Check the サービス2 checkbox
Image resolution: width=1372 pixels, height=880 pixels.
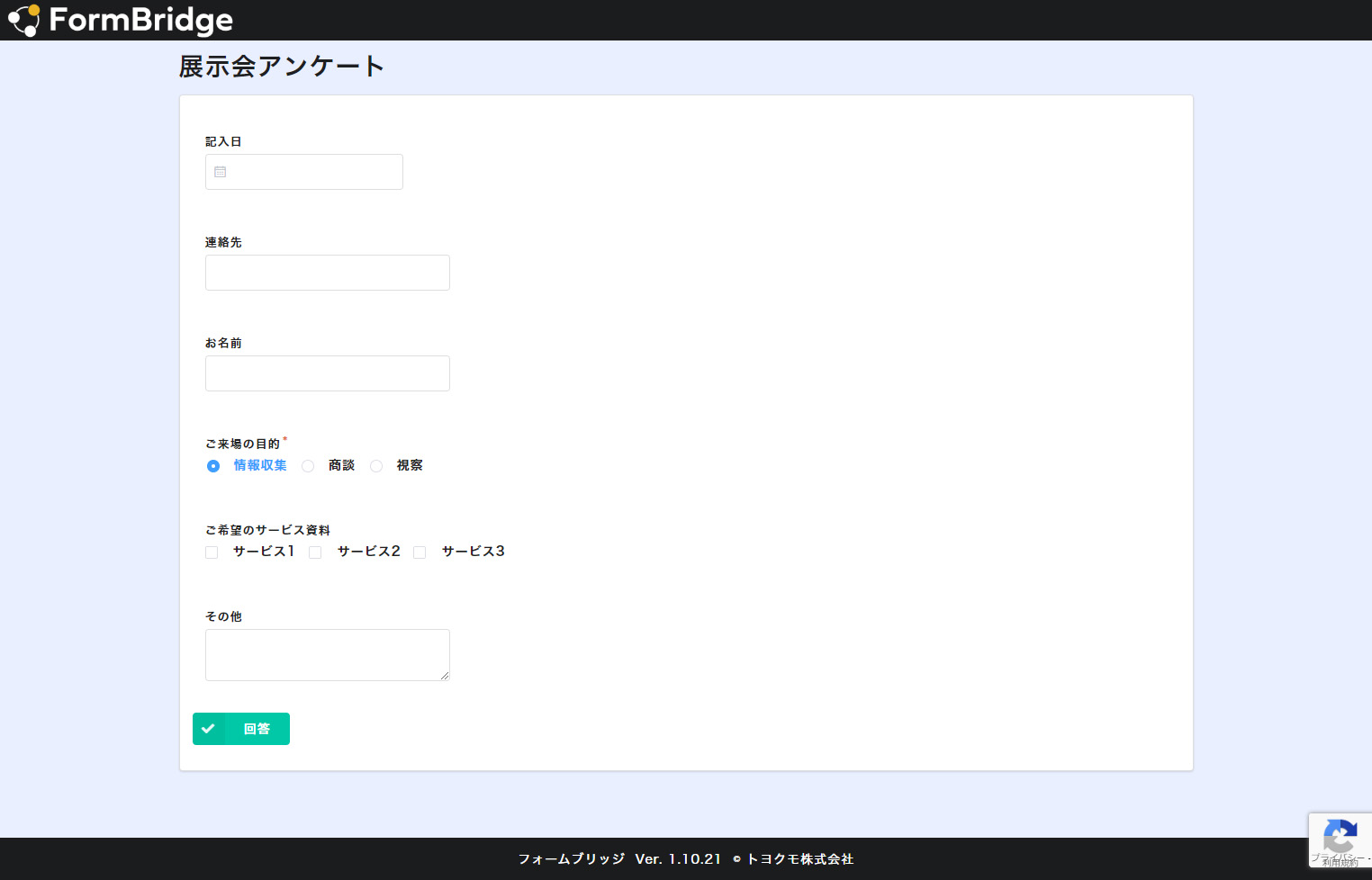(315, 552)
